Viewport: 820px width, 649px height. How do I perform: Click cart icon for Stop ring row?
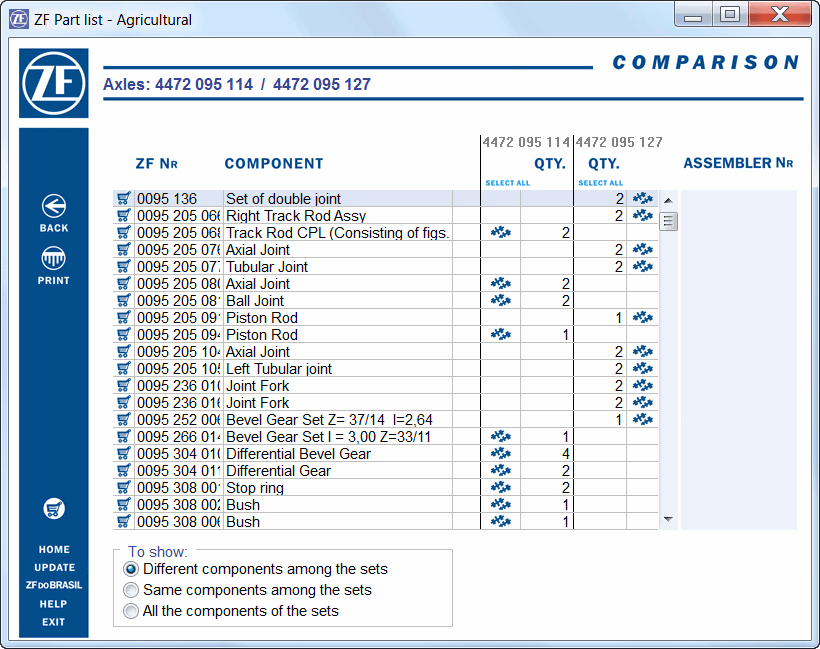124,488
